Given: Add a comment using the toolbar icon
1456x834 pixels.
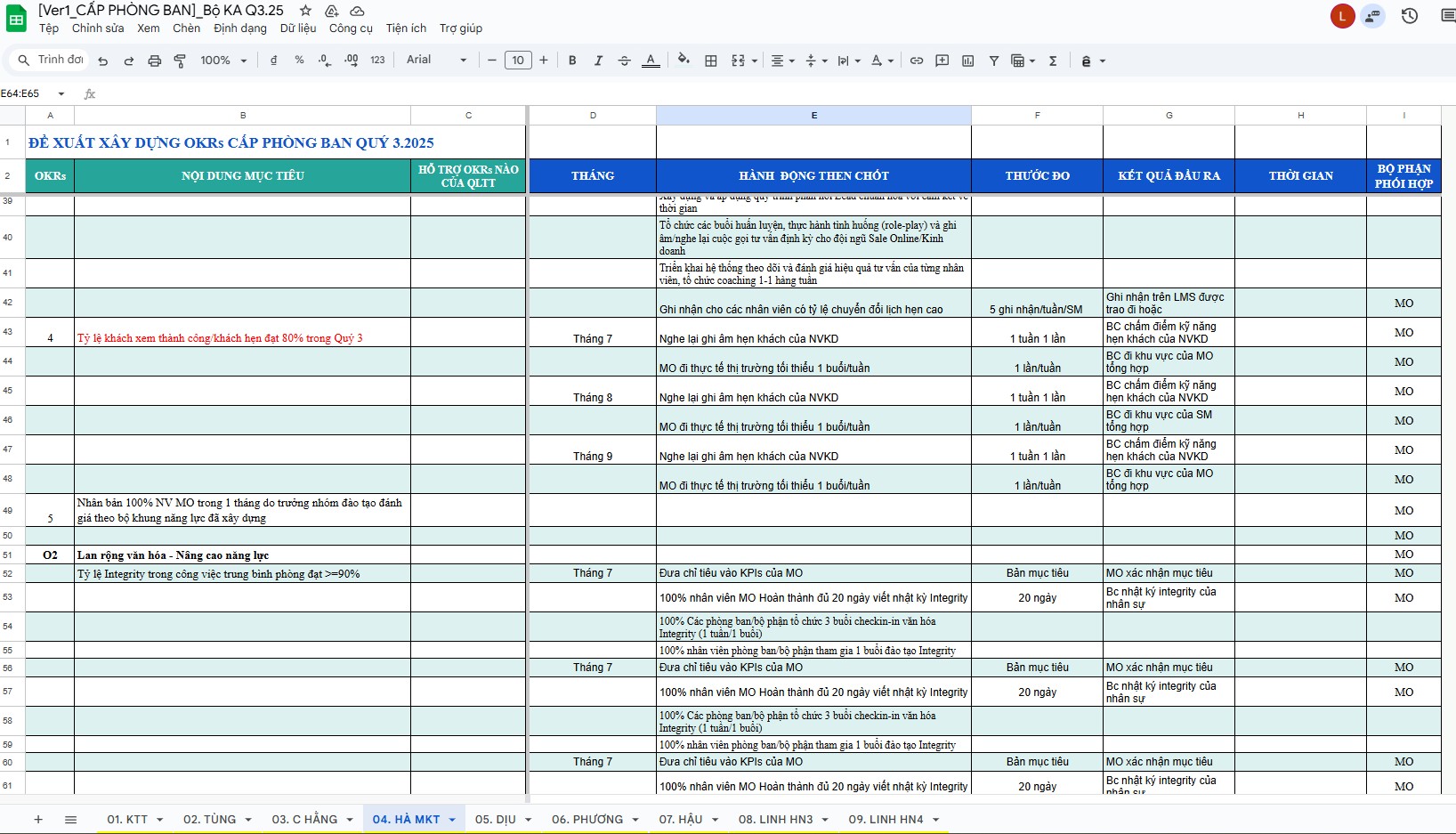Looking at the screenshot, I should click(x=942, y=61).
